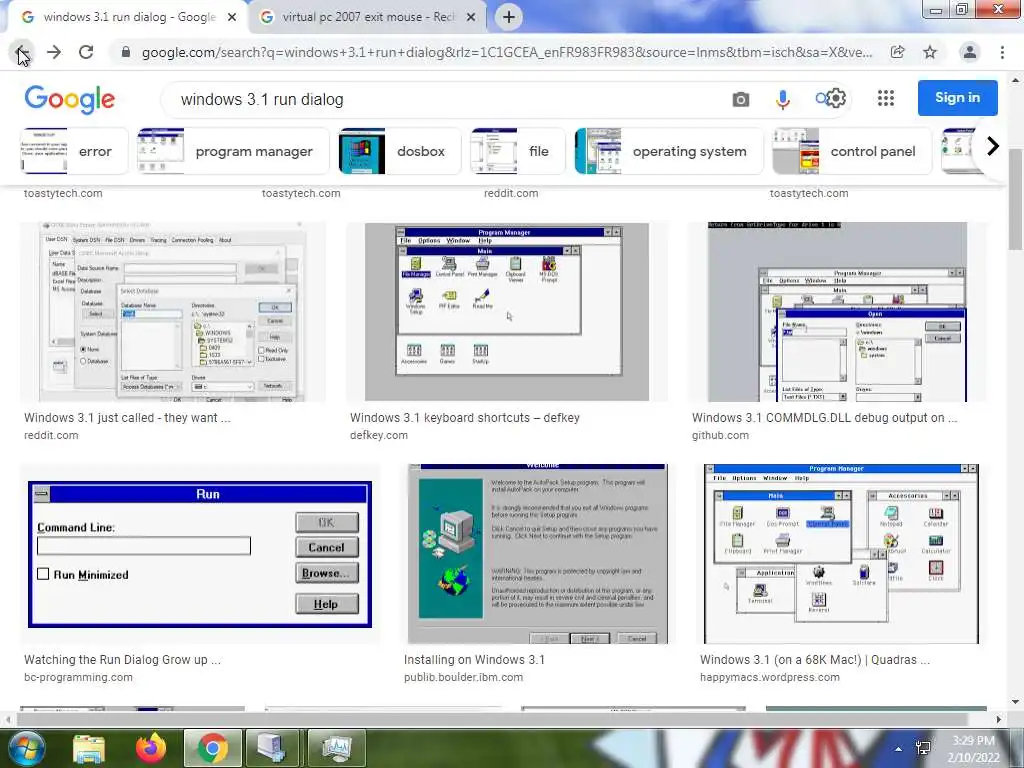Image resolution: width=1024 pixels, height=768 pixels.
Task: Start voice search with microphone icon
Action: 782,99
